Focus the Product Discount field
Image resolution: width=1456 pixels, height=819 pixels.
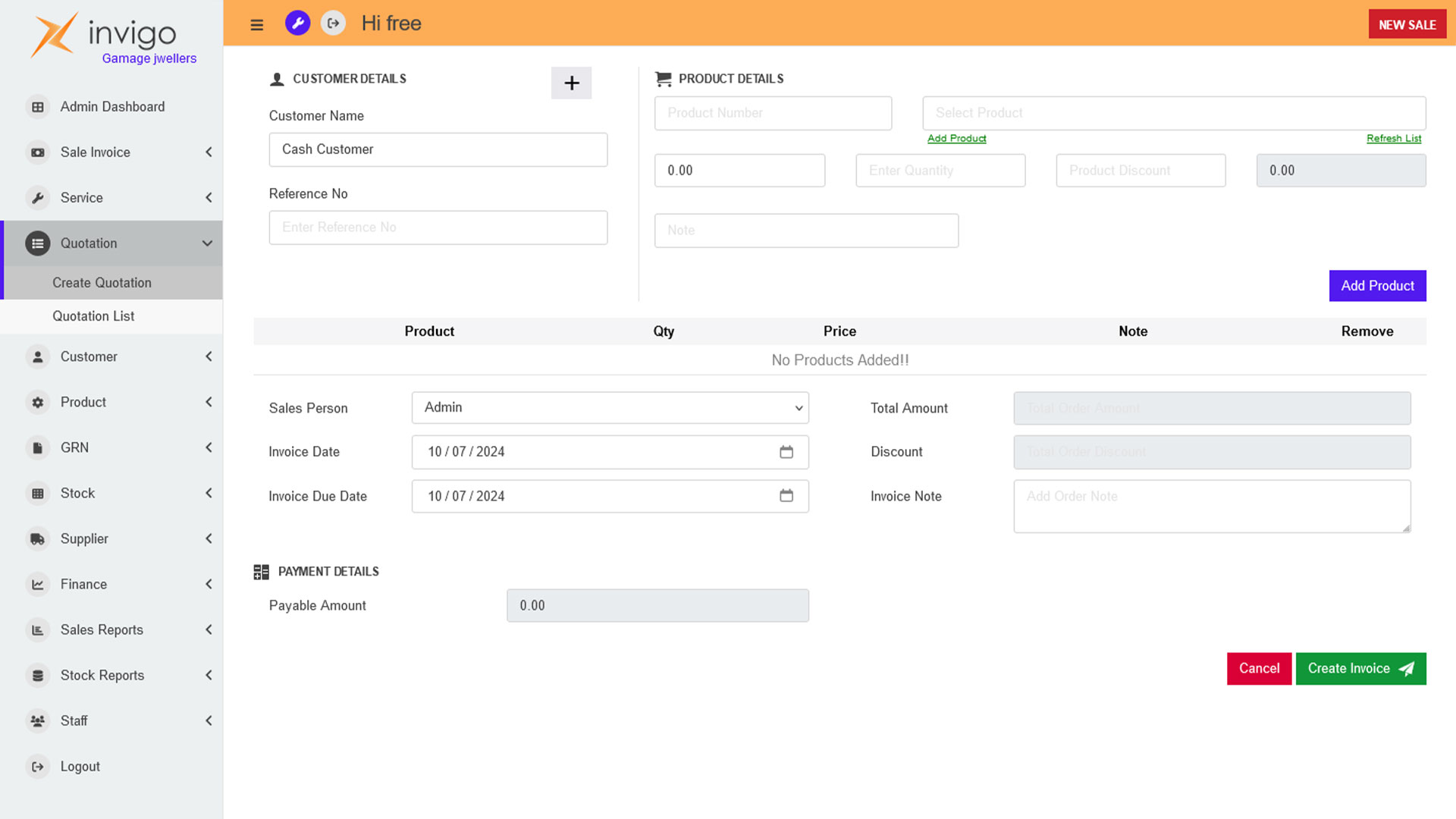[x=1141, y=171]
